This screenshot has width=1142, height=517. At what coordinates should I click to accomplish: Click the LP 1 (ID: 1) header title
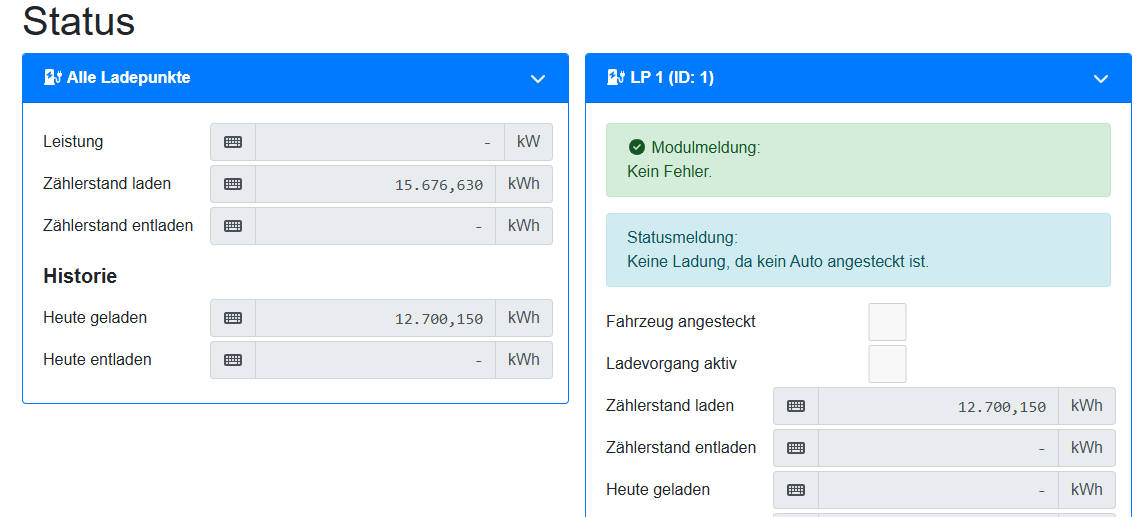tap(672, 77)
